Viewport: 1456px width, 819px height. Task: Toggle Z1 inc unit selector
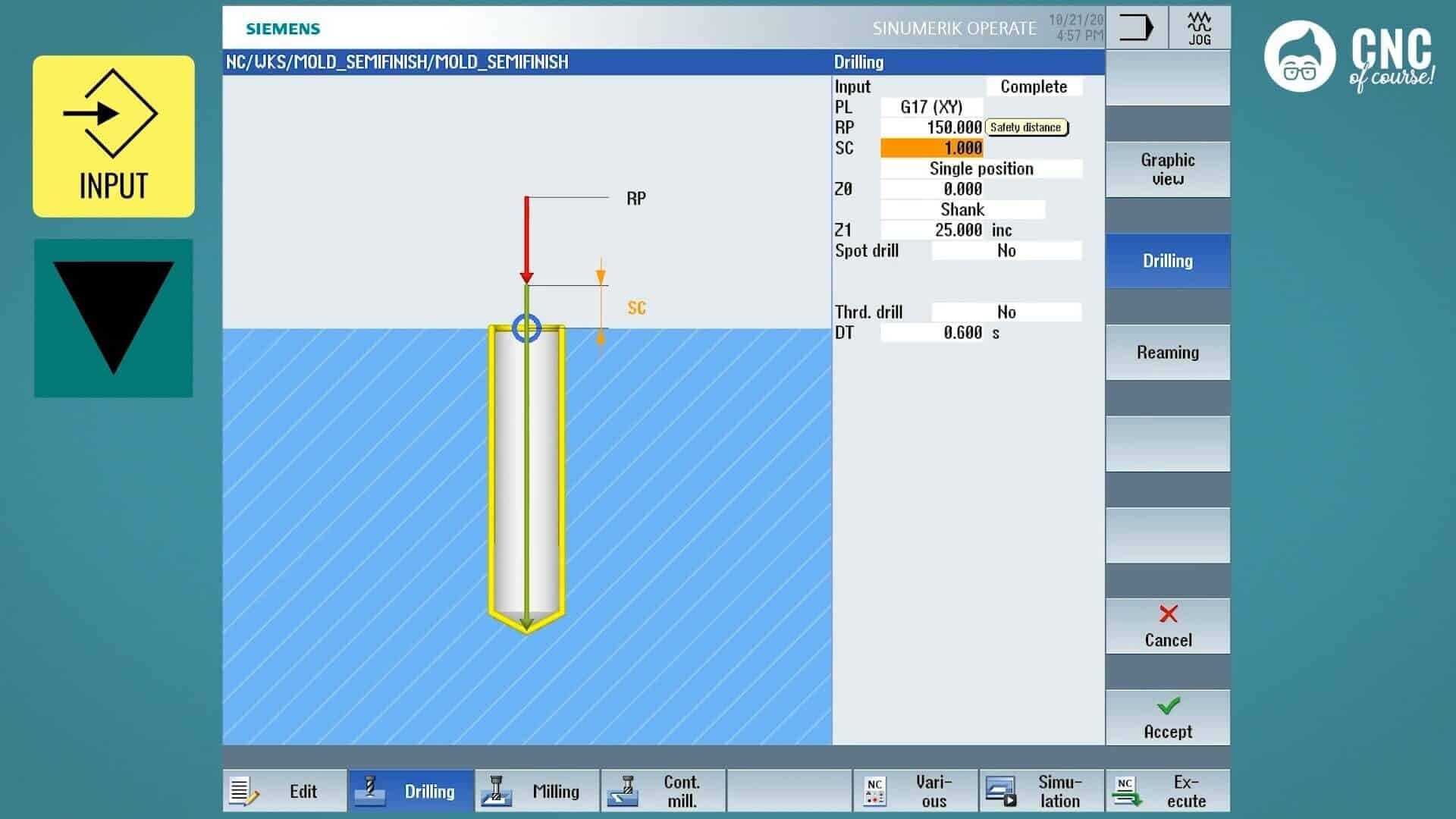tap(1002, 231)
